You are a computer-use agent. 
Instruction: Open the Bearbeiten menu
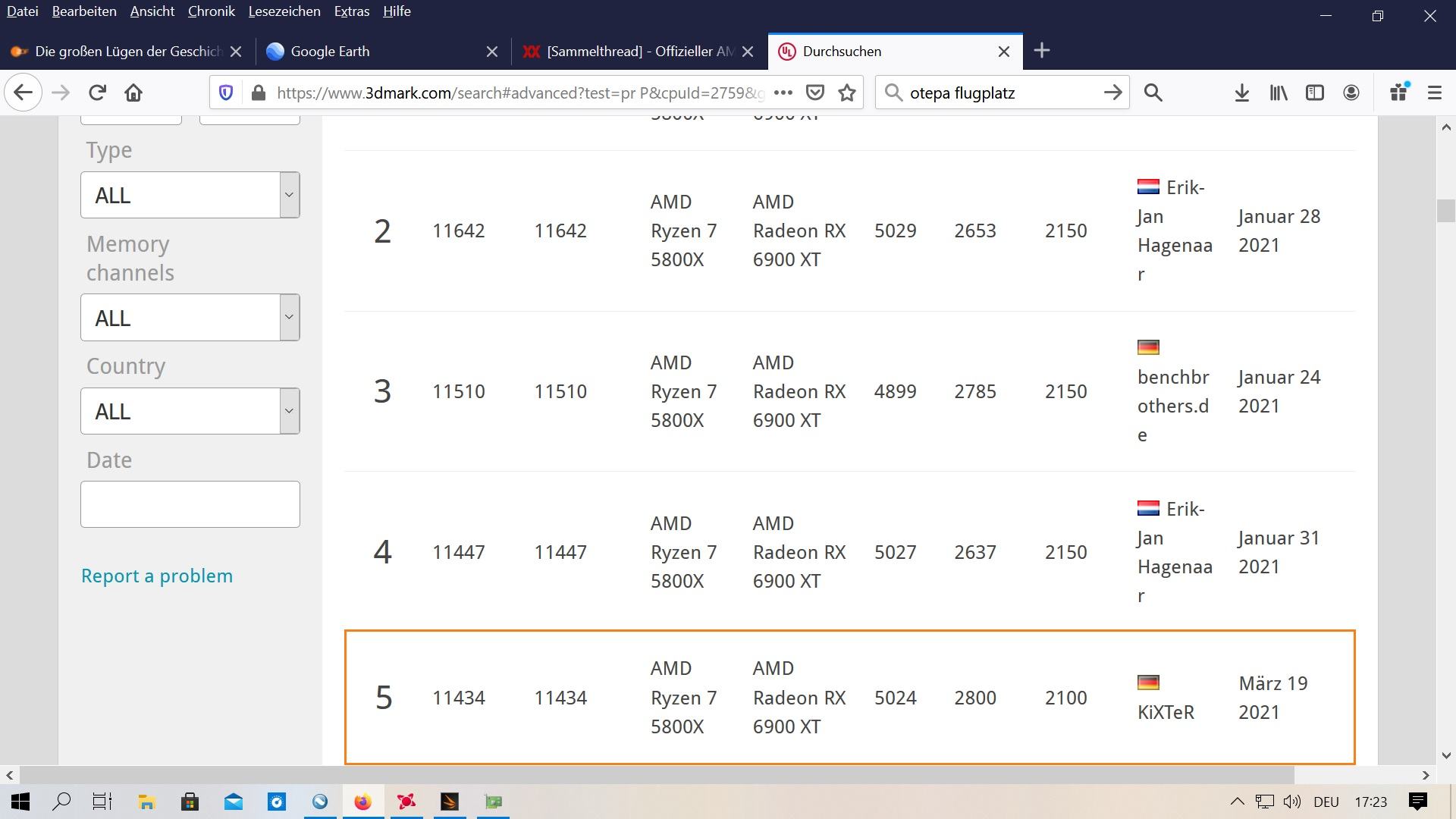pyautogui.click(x=84, y=11)
